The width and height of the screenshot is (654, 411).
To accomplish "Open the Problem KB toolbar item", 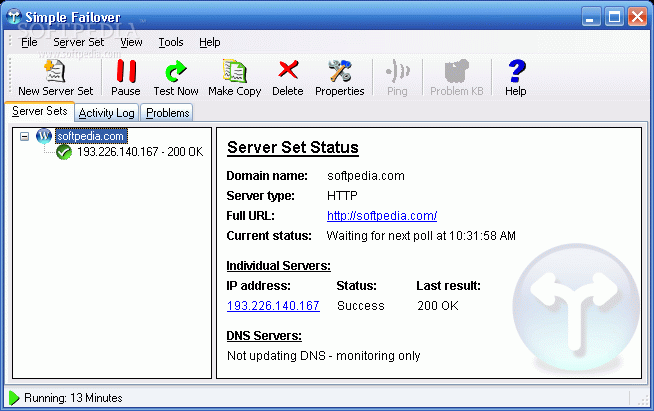I will point(457,78).
